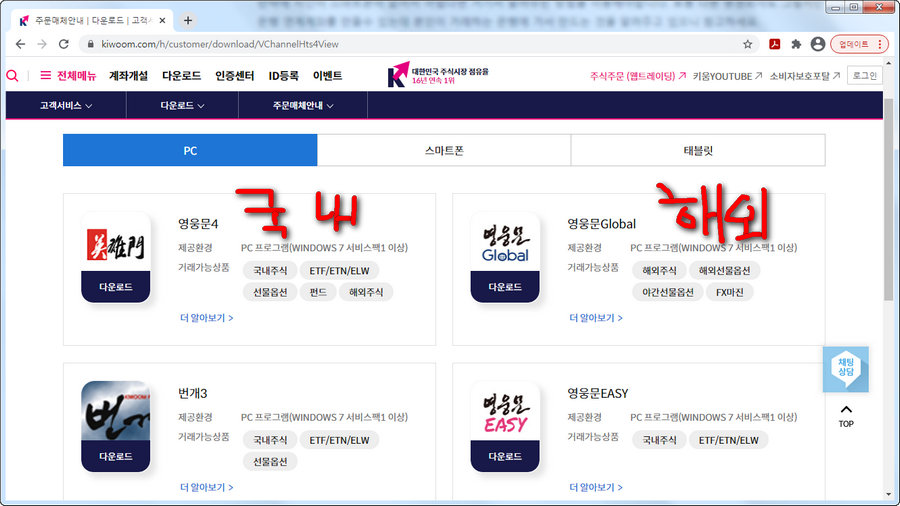Open 전체메뉴 hamburger menu
The height and width of the screenshot is (506, 900).
68,76
